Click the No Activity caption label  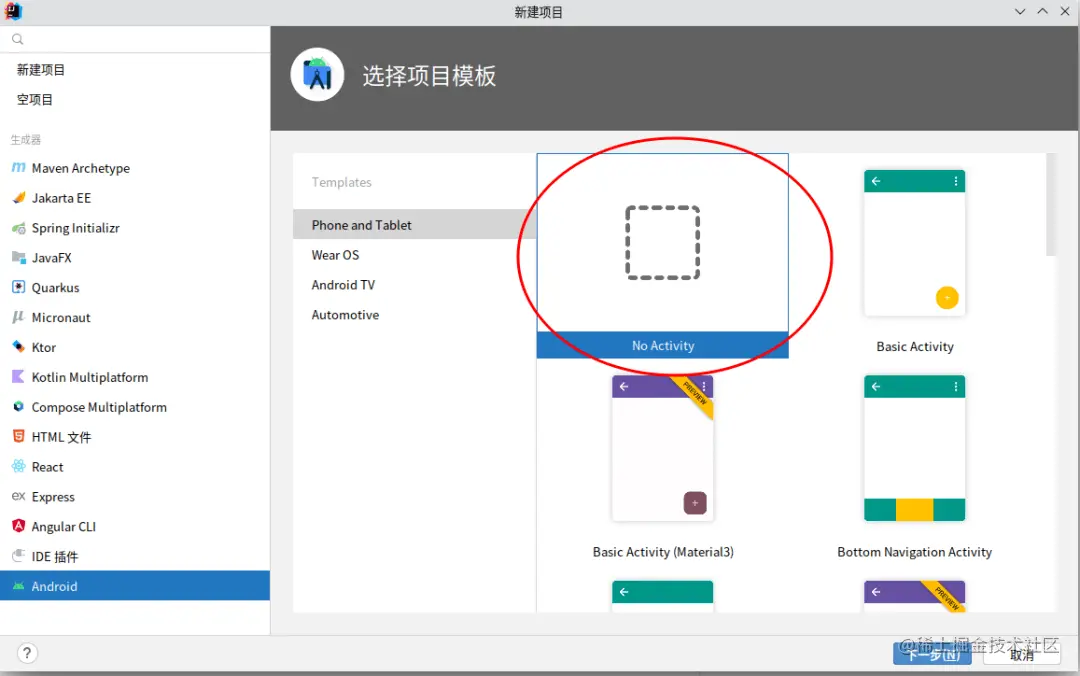tap(663, 345)
